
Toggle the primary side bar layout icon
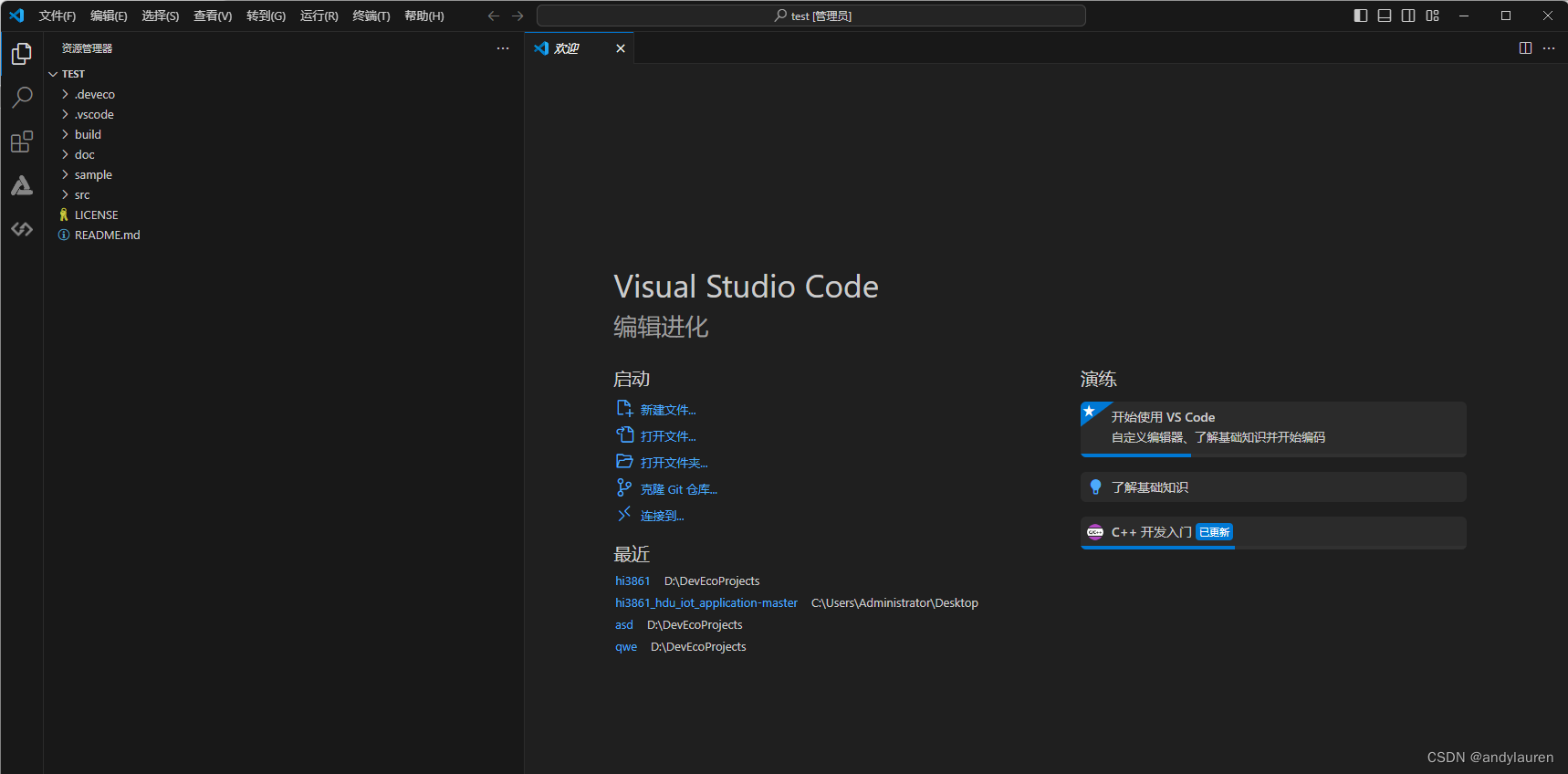(x=1361, y=16)
